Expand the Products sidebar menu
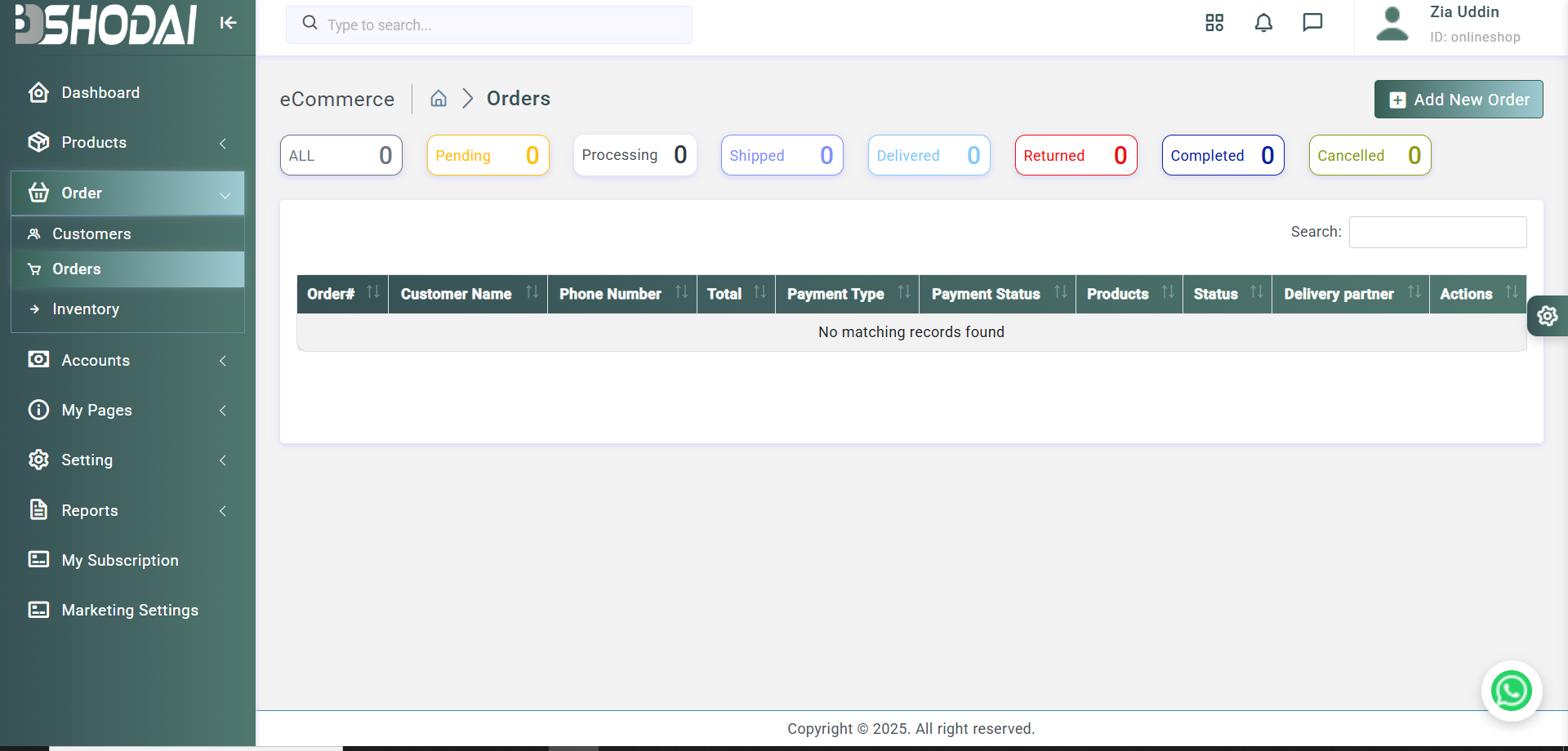 127,143
